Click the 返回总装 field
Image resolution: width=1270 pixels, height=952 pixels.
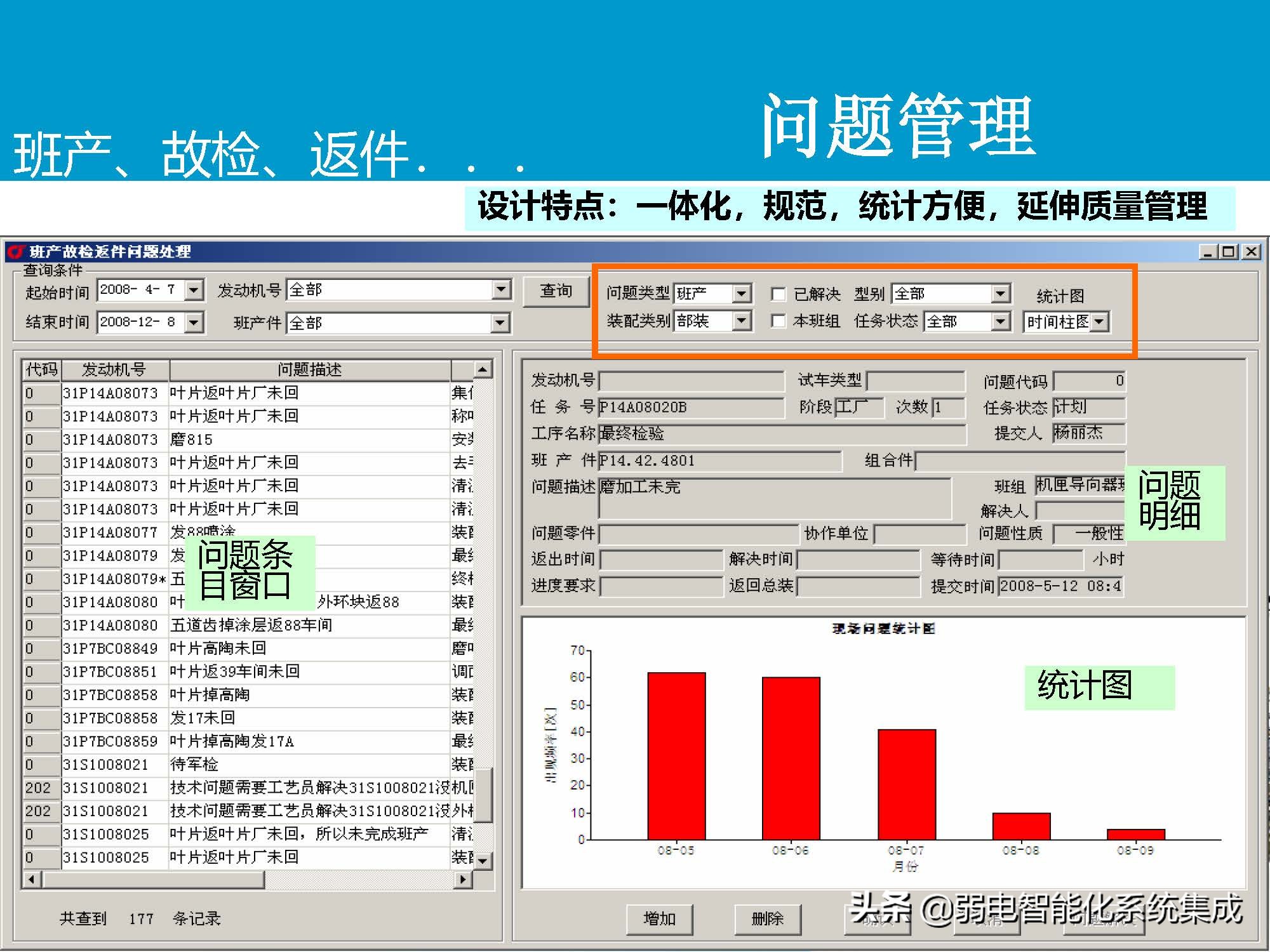click(859, 586)
